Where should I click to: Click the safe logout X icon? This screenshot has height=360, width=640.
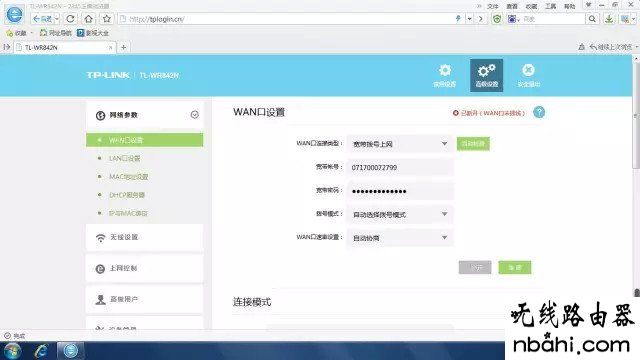tap(528, 70)
